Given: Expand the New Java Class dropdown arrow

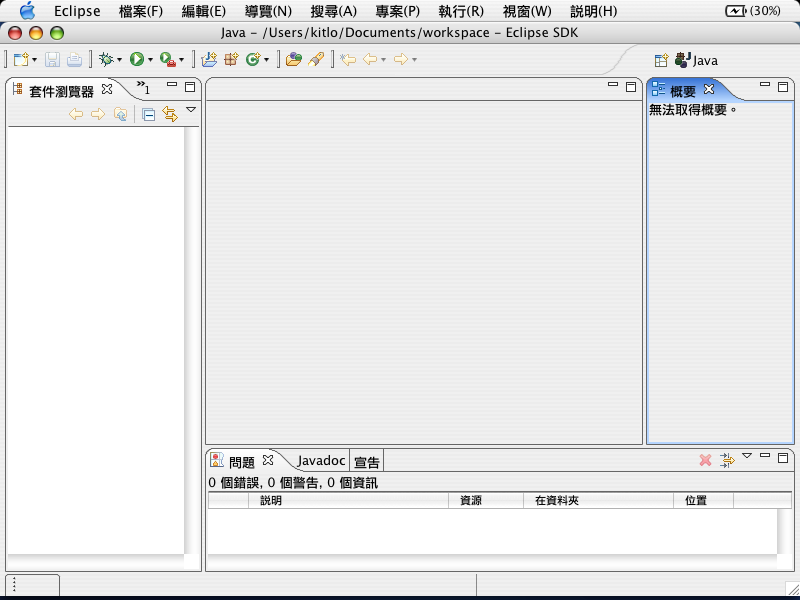Looking at the screenshot, I should [266, 60].
